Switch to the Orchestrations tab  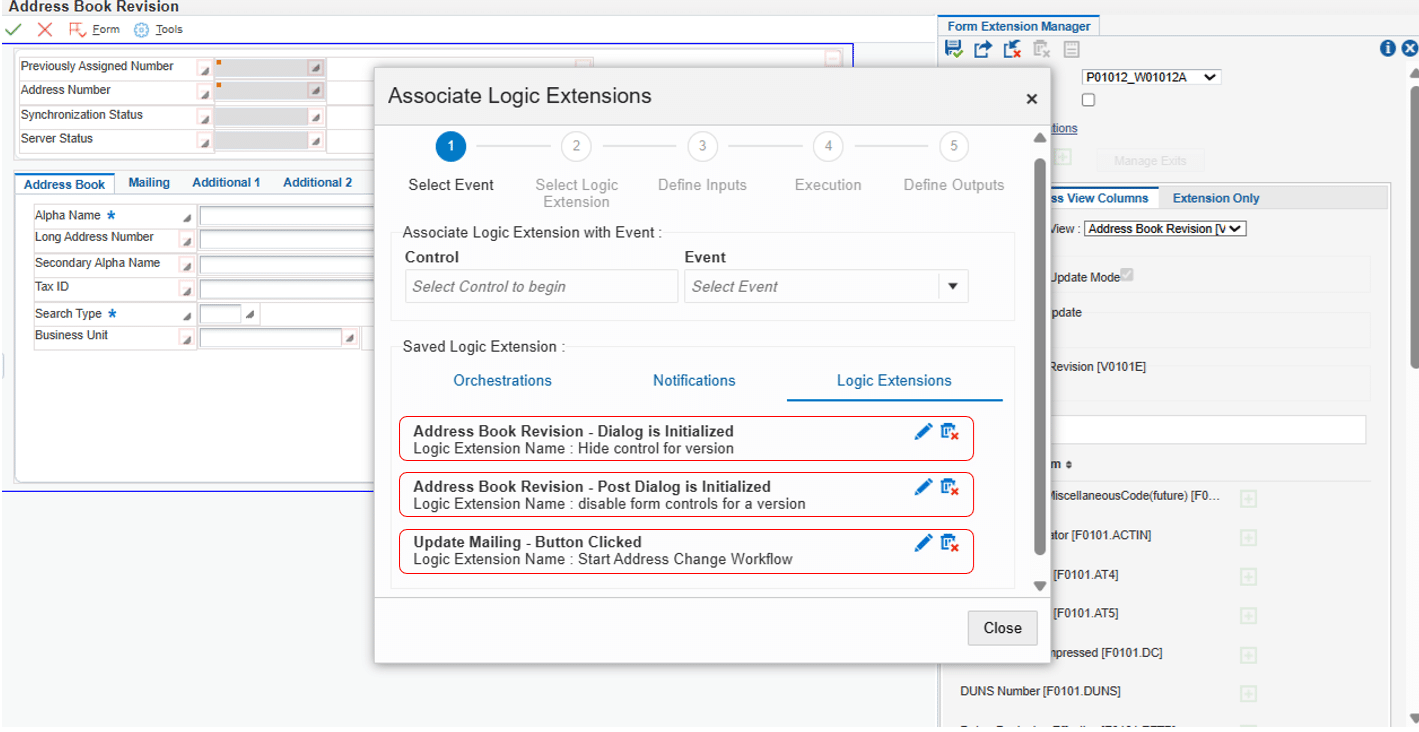pyautogui.click(x=502, y=381)
